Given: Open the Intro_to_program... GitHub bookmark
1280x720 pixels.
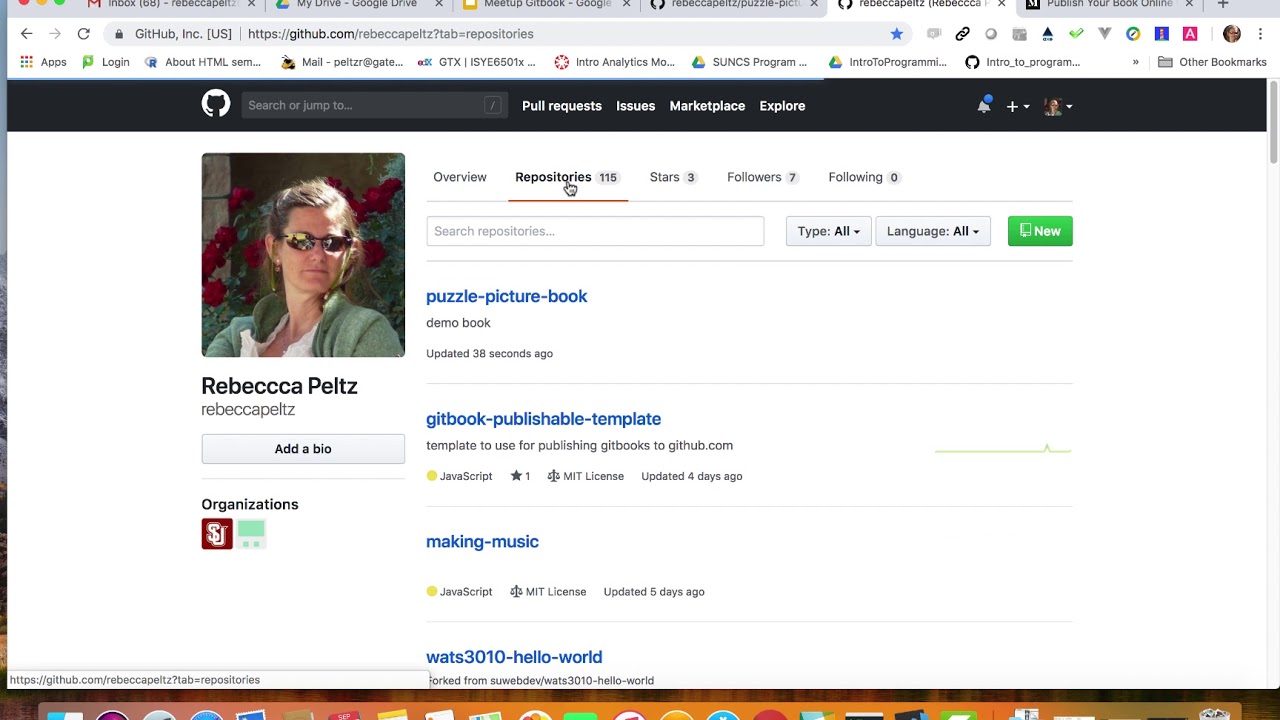Looking at the screenshot, I should pos(1022,62).
